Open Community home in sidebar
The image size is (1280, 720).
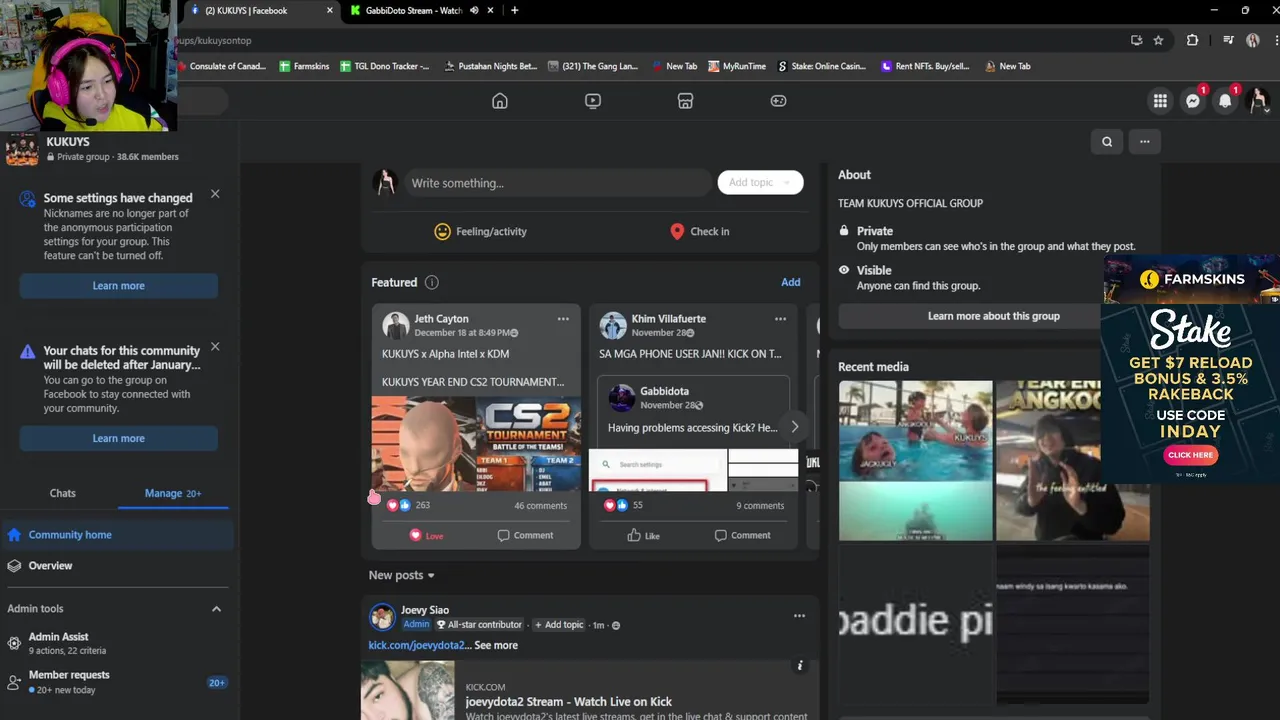[117, 535]
